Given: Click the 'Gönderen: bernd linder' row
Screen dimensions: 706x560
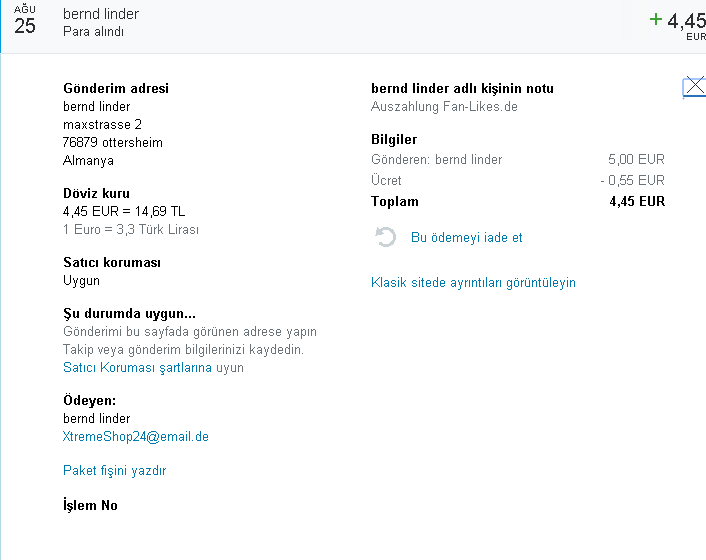Looking at the screenshot, I should 436,159.
